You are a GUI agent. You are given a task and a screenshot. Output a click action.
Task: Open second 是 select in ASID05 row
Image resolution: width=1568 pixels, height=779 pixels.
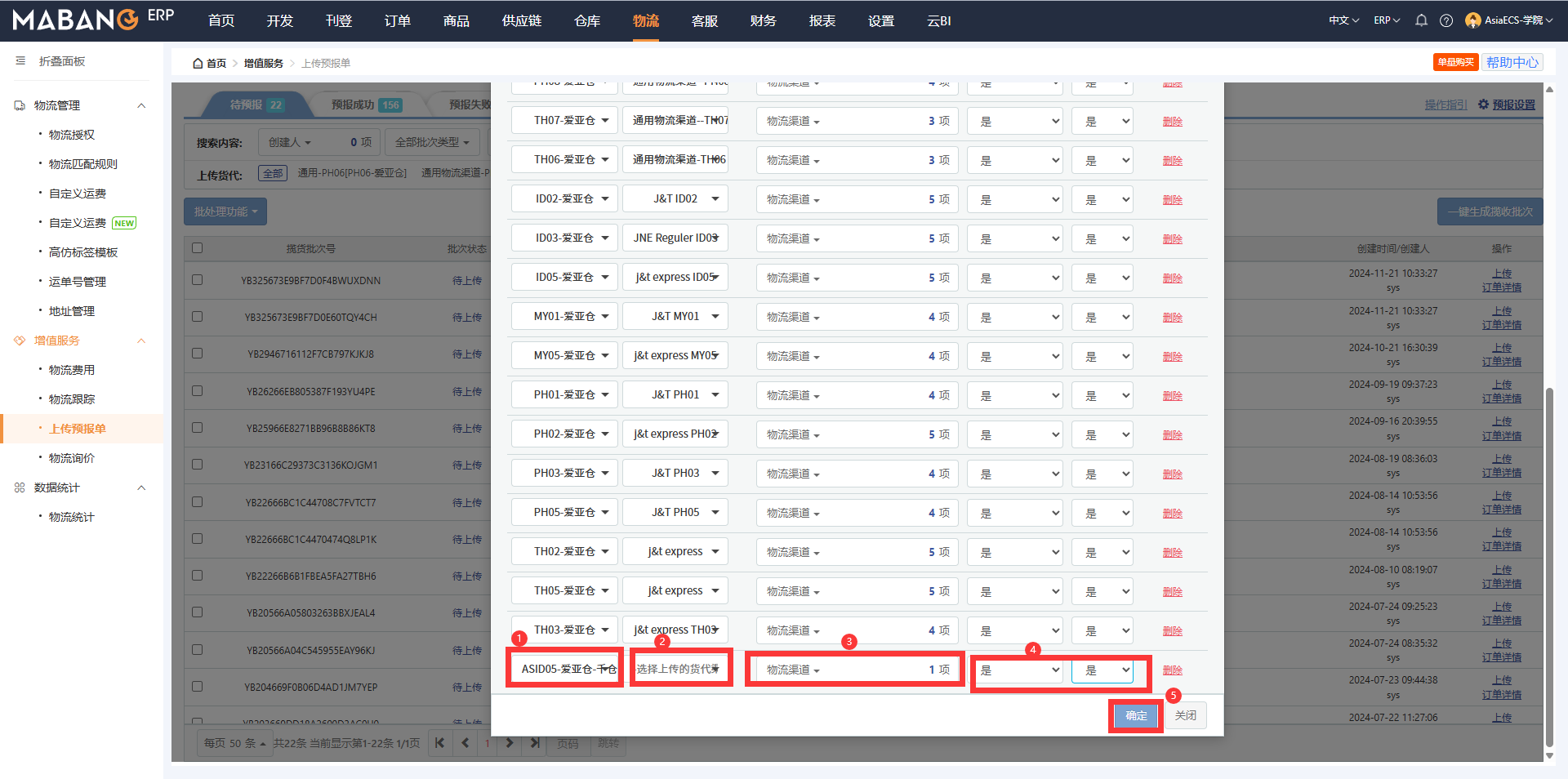[x=1102, y=670]
